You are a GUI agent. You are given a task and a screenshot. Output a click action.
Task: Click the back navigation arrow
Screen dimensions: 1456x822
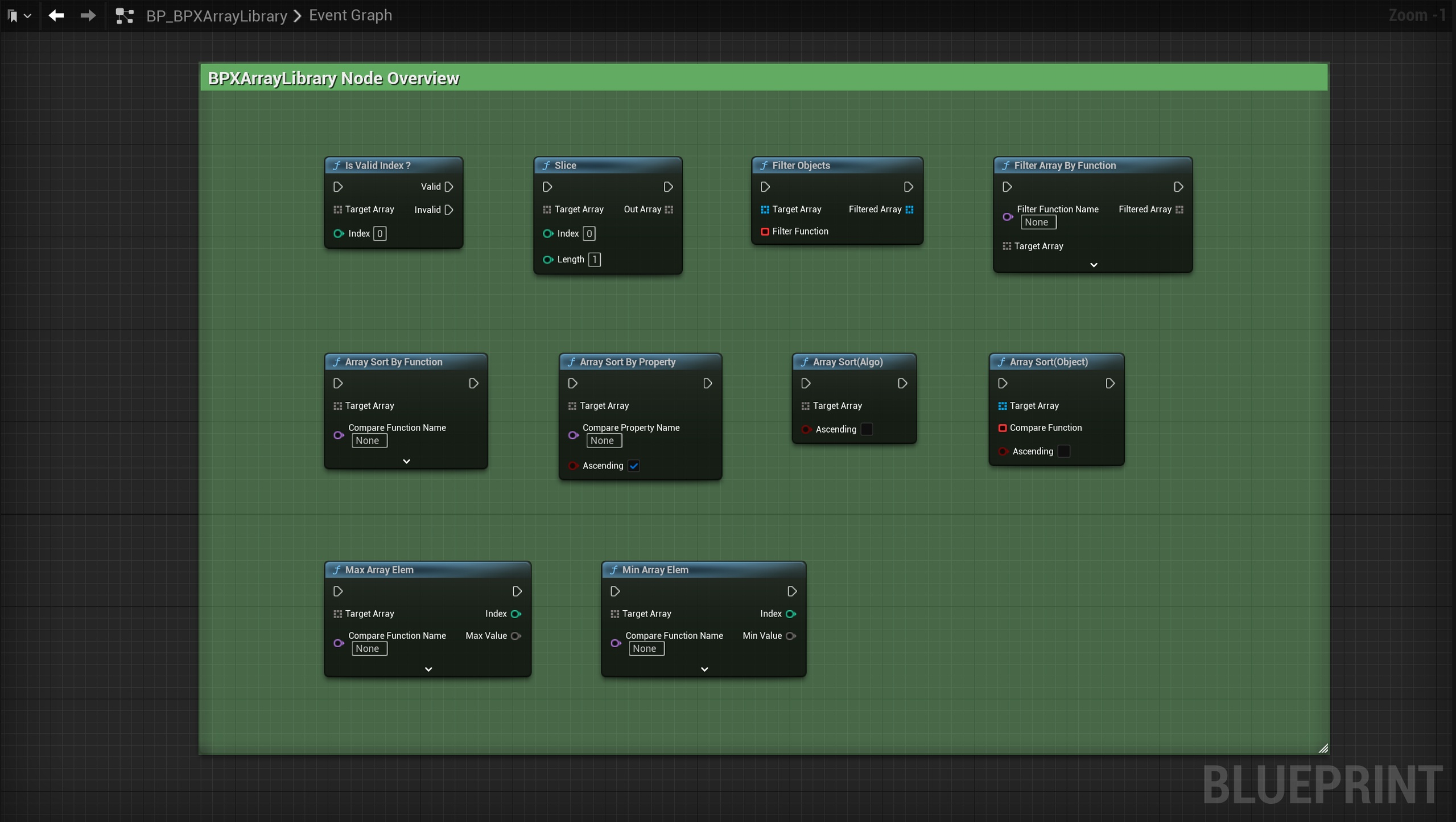[56, 15]
